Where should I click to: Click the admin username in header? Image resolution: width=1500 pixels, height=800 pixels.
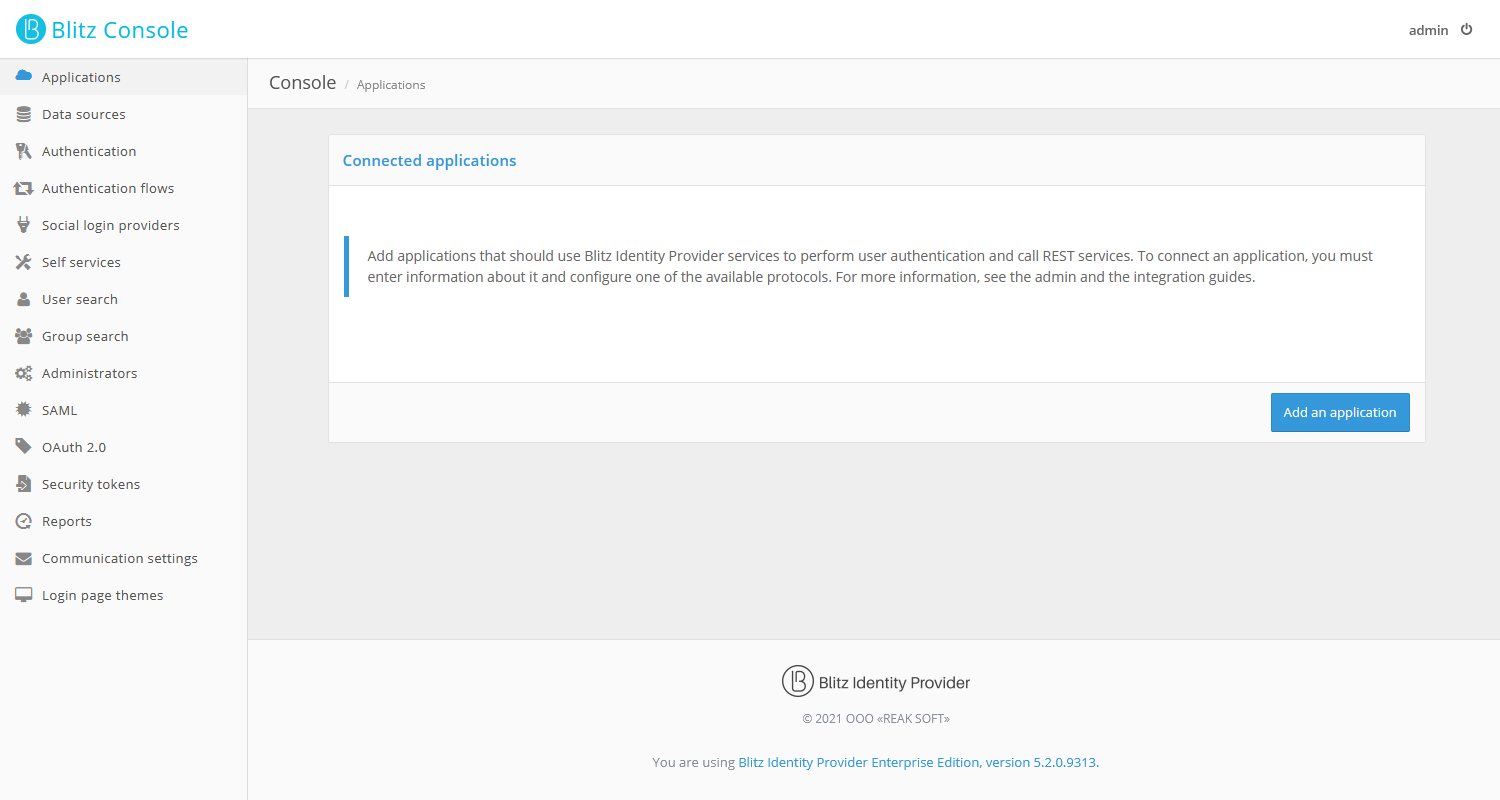pyautogui.click(x=1428, y=30)
